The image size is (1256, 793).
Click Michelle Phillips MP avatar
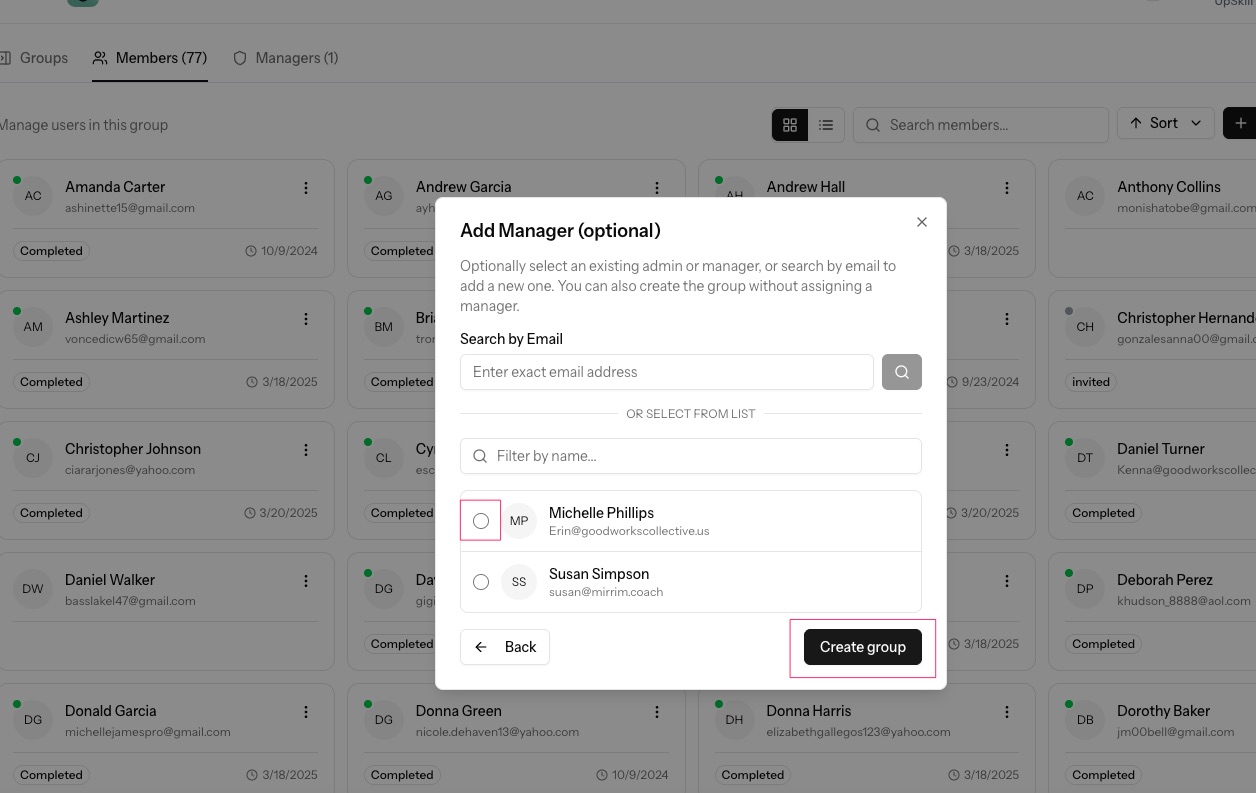[x=519, y=521]
